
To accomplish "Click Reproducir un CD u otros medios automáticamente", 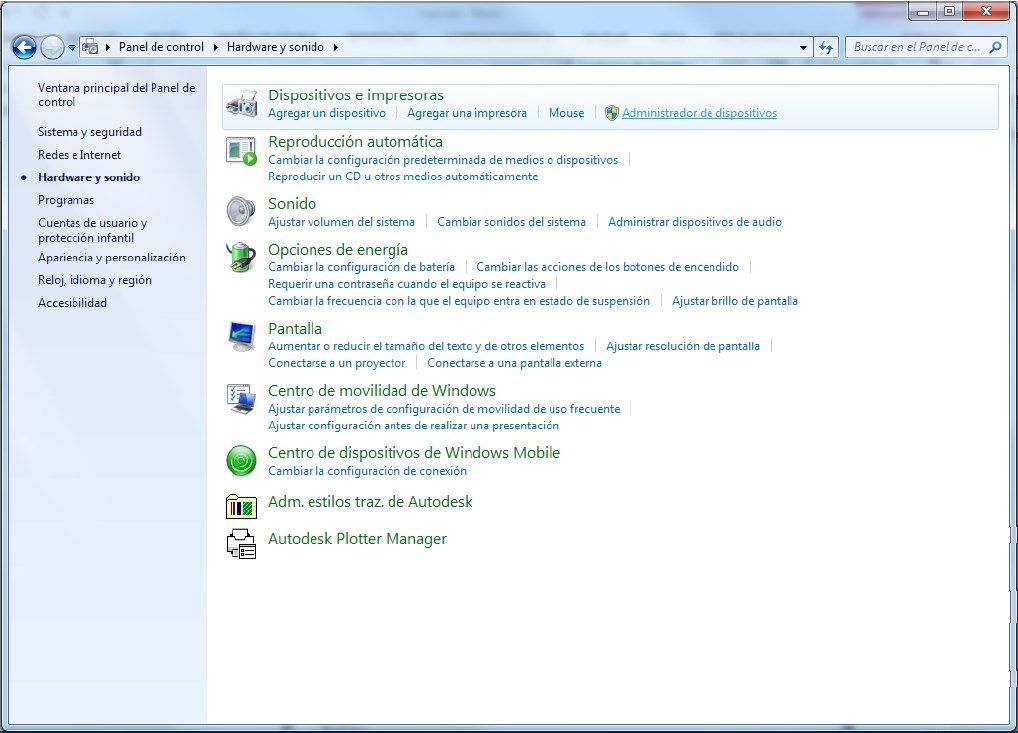I will point(403,177).
